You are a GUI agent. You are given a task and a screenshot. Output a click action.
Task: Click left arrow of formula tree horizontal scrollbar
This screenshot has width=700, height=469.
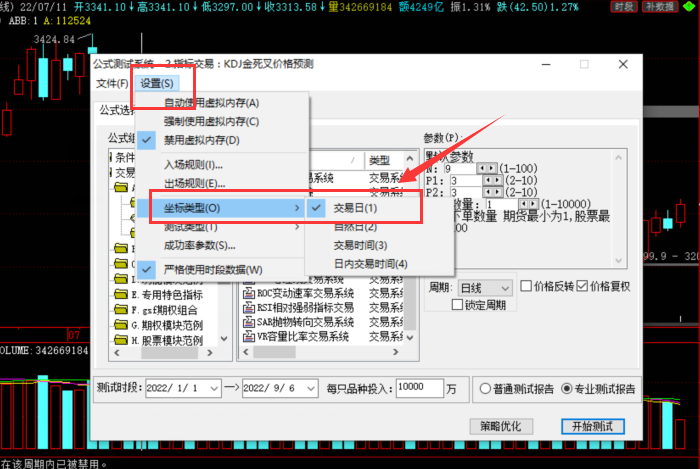tap(117, 353)
